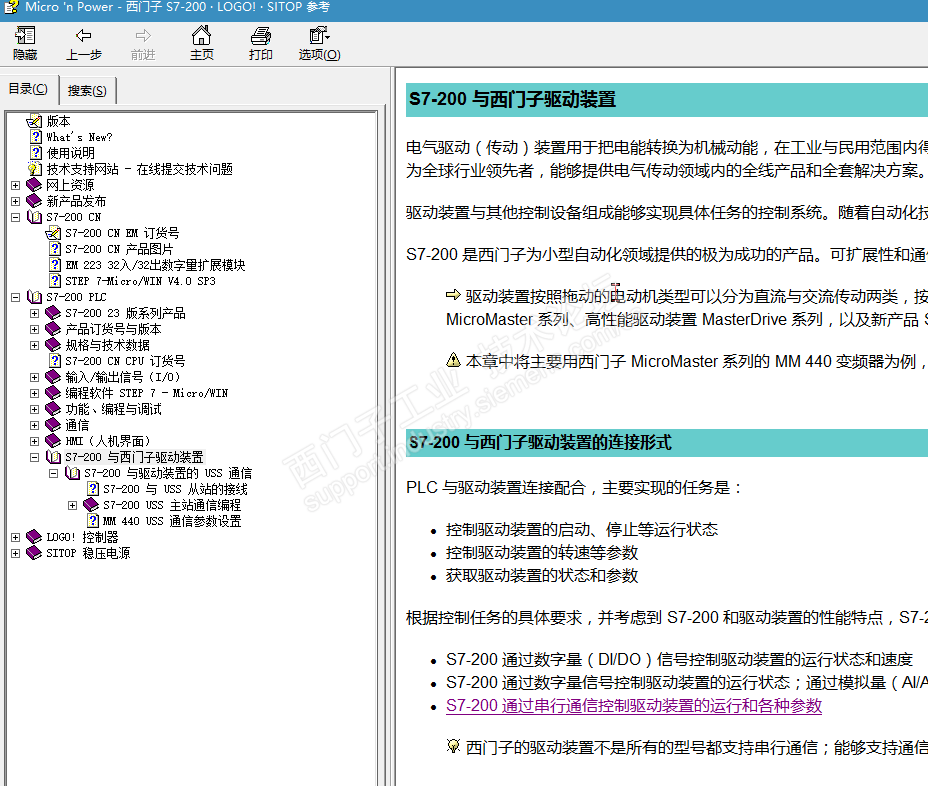Click the icon beside S7-200 CN EM 订货号
Screen dimensions: 928x786
[54, 233]
